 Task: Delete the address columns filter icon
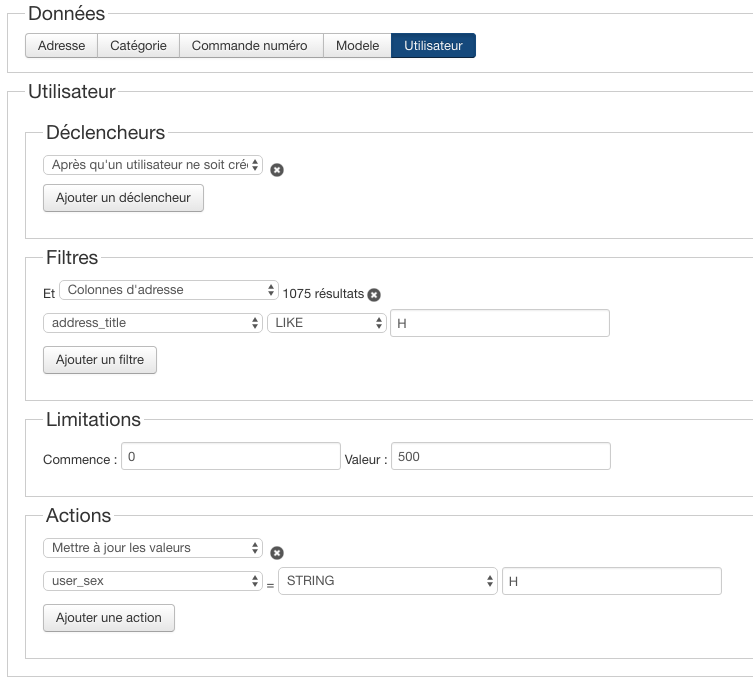[x=374, y=295]
